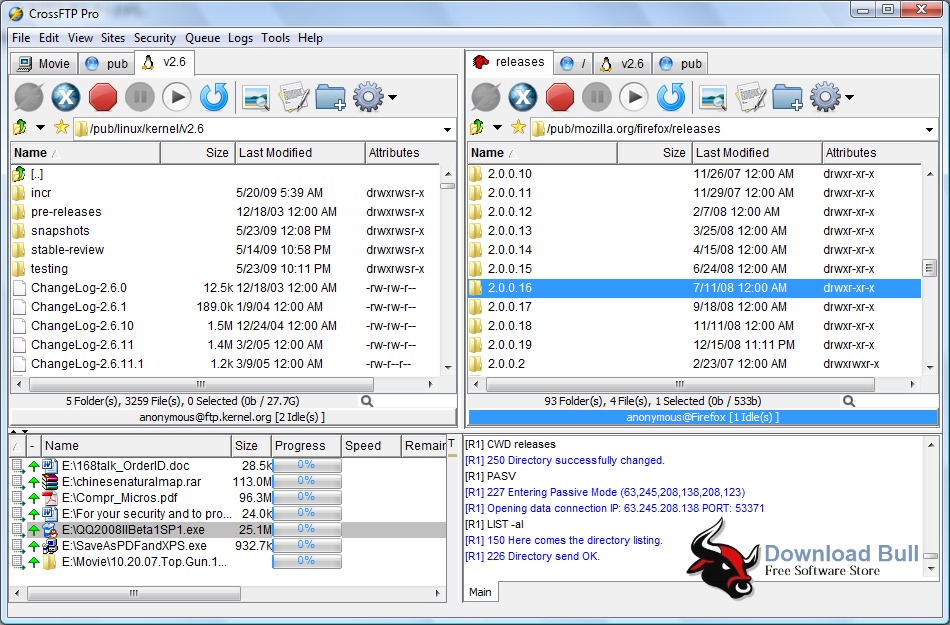This screenshot has height=625, width=950.
Task: Click the progress bar for E:\Compr_Micros.pdf
Action: coord(307,497)
